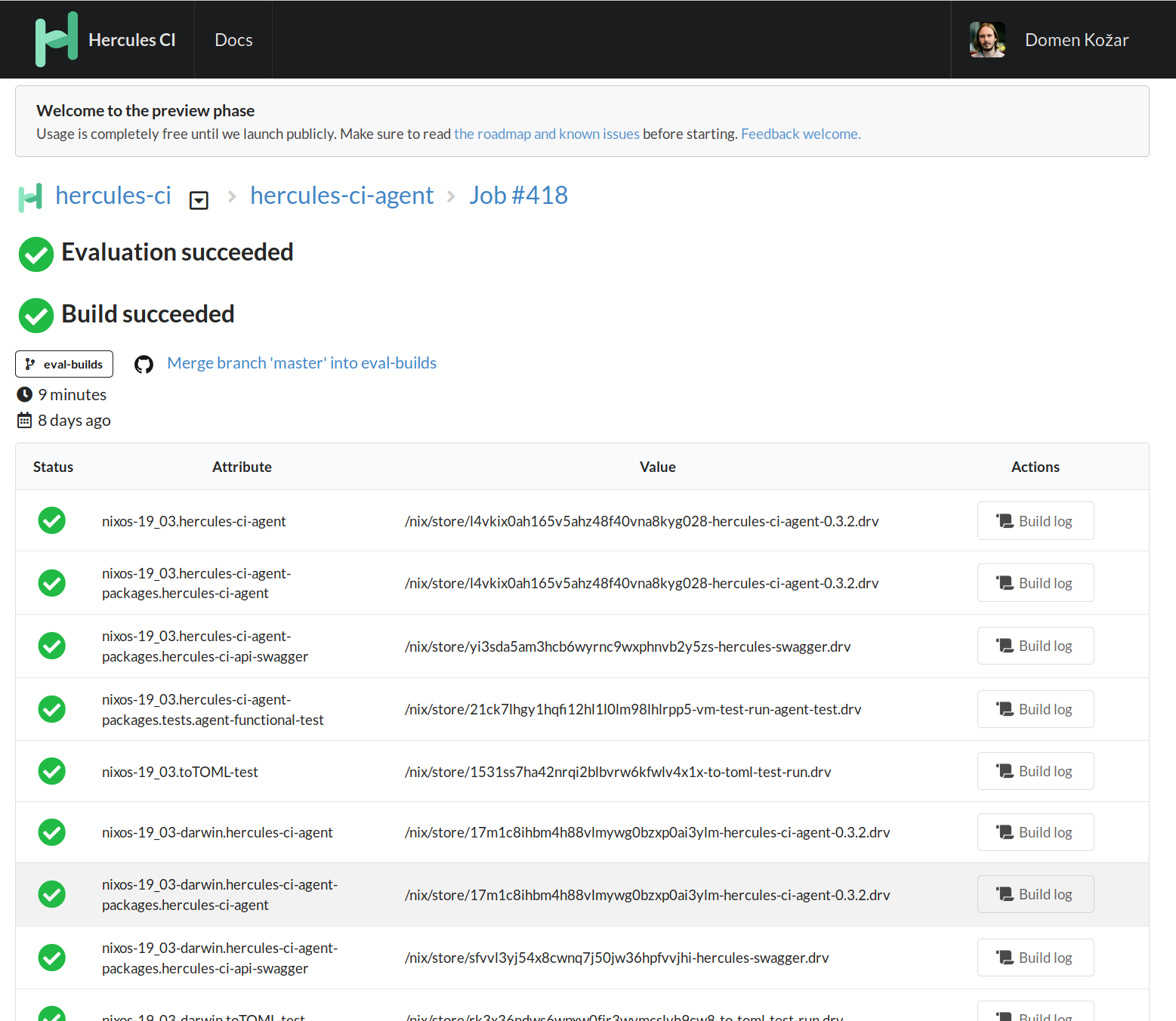This screenshot has height=1021, width=1176.
Task: Open Build log for vm-test-run-agent-test.drv
Action: (1036, 709)
